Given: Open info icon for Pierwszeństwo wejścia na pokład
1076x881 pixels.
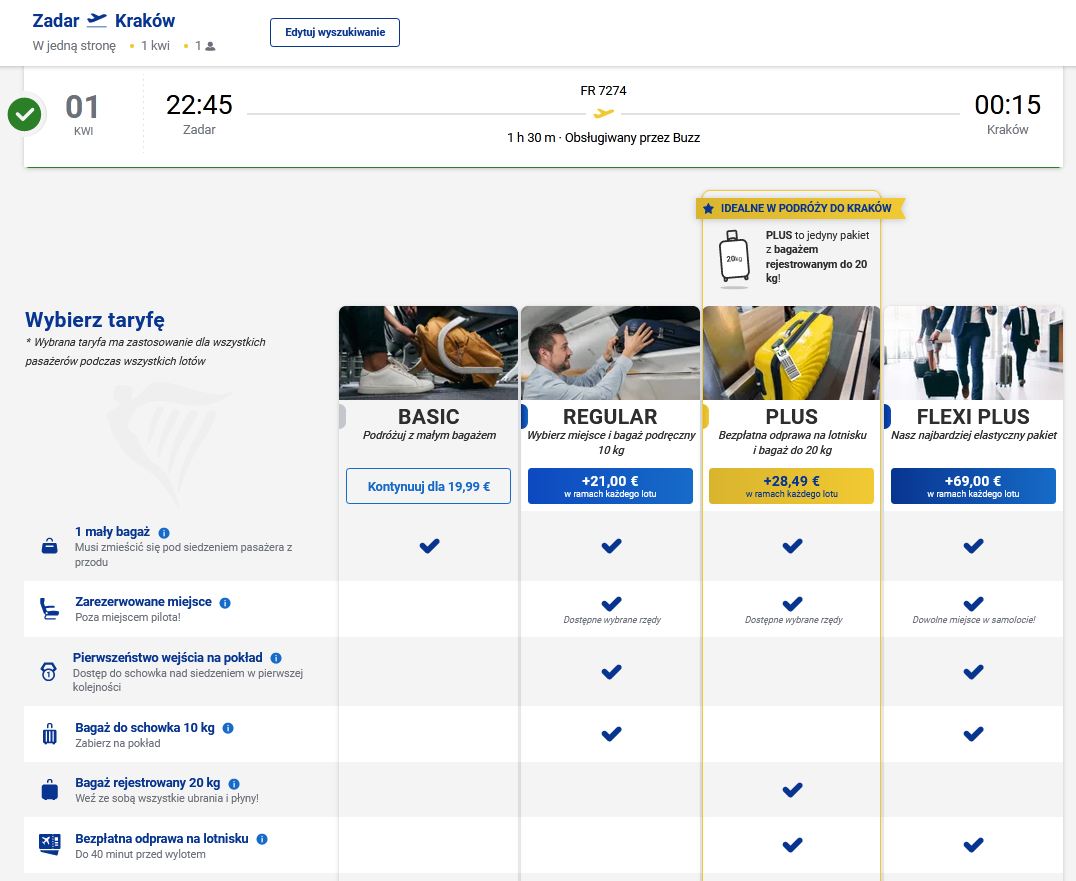Looking at the screenshot, I should click(x=276, y=658).
